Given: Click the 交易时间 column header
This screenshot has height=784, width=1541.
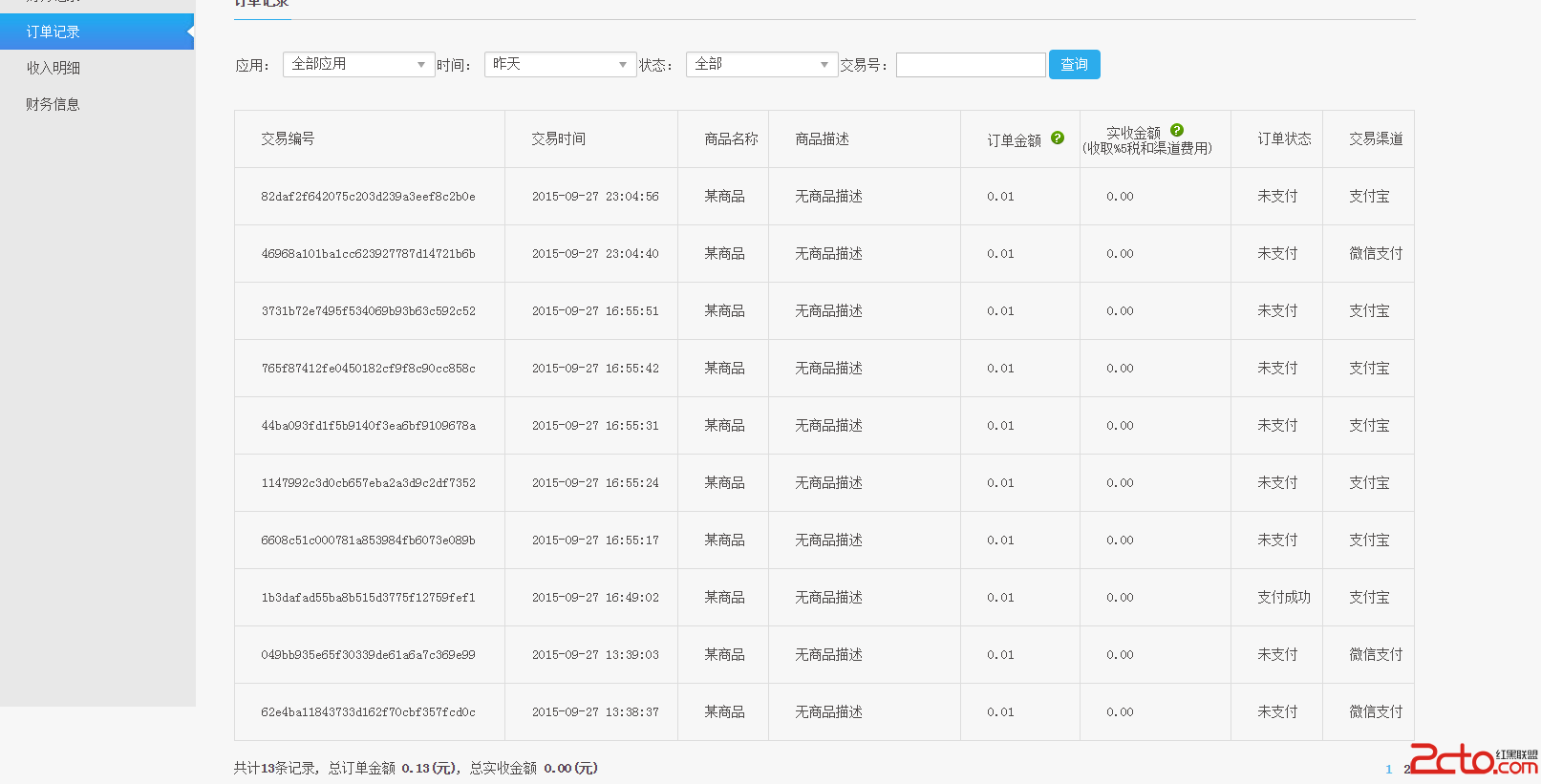Looking at the screenshot, I should (x=559, y=139).
